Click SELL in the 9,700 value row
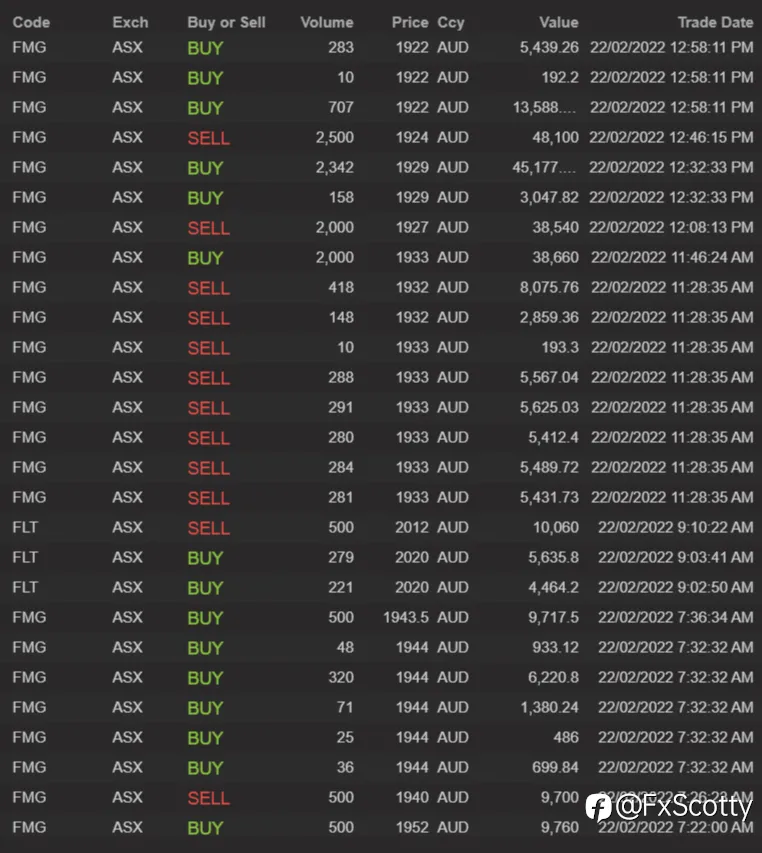Screen dimensions: 762x853 point(209,798)
